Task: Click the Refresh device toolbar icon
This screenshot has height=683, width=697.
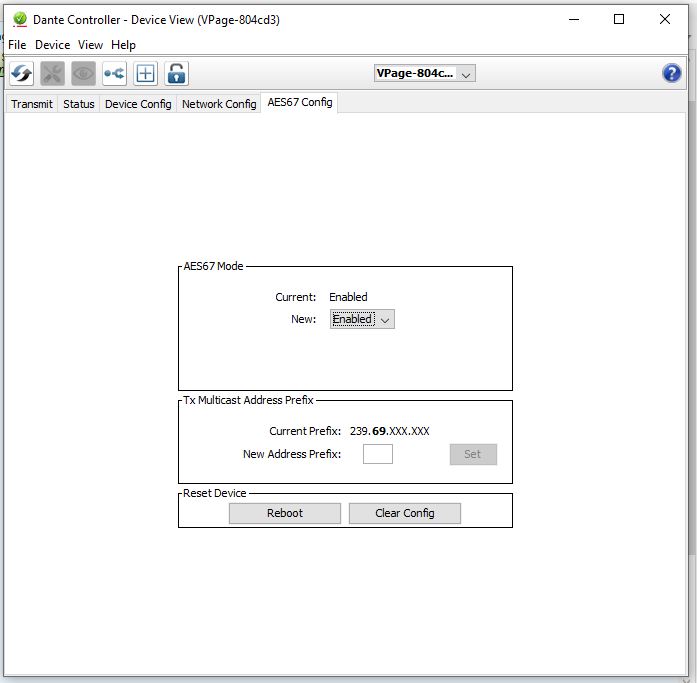Action: (x=21, y=73)
